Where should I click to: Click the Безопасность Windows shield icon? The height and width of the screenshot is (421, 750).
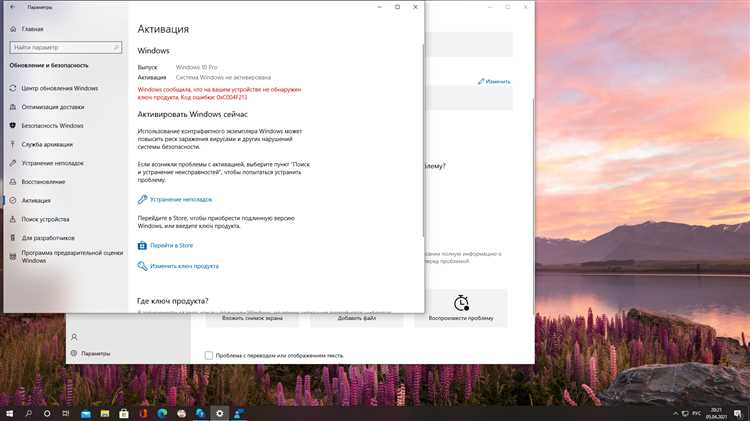coord(13,126)
